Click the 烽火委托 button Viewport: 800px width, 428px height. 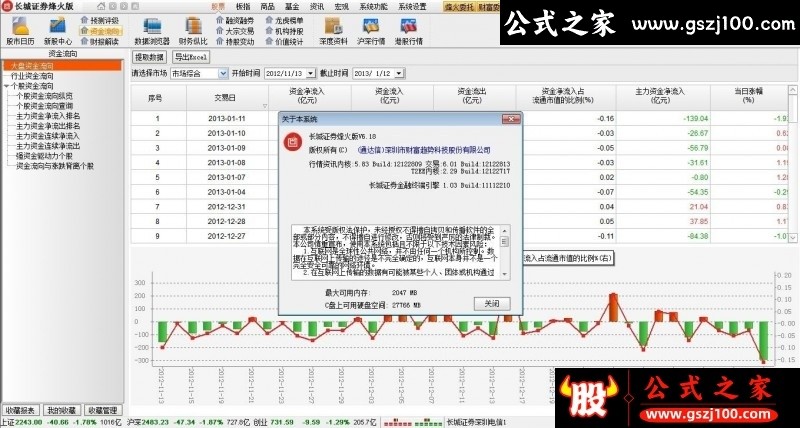(459, 7)
